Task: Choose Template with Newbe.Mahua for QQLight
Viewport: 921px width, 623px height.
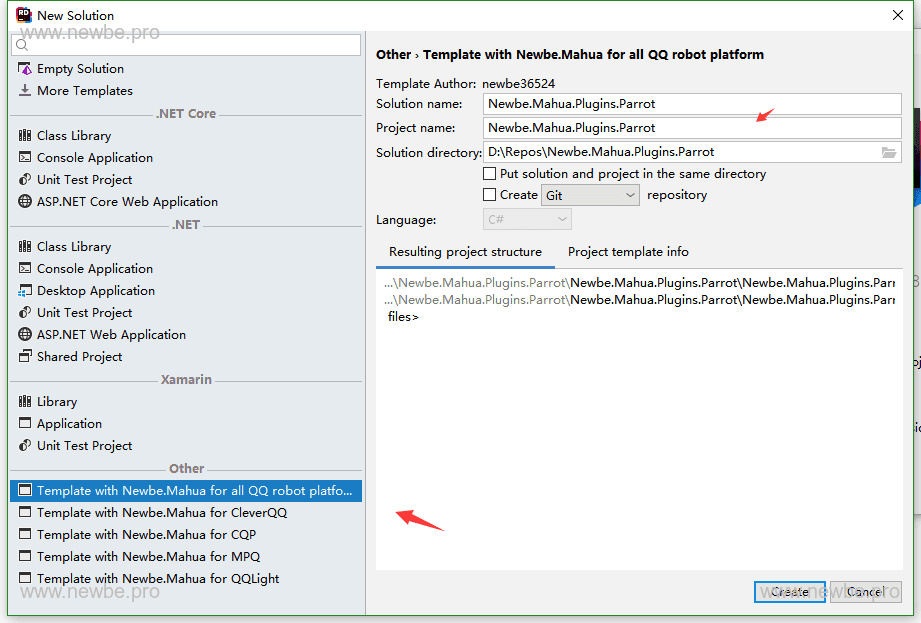Action: pos(158,579)
